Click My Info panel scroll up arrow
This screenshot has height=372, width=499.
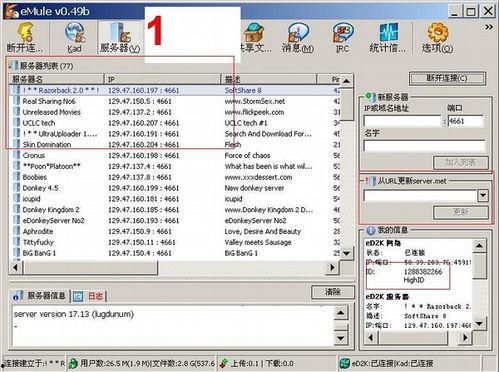(x=479, y=246)
